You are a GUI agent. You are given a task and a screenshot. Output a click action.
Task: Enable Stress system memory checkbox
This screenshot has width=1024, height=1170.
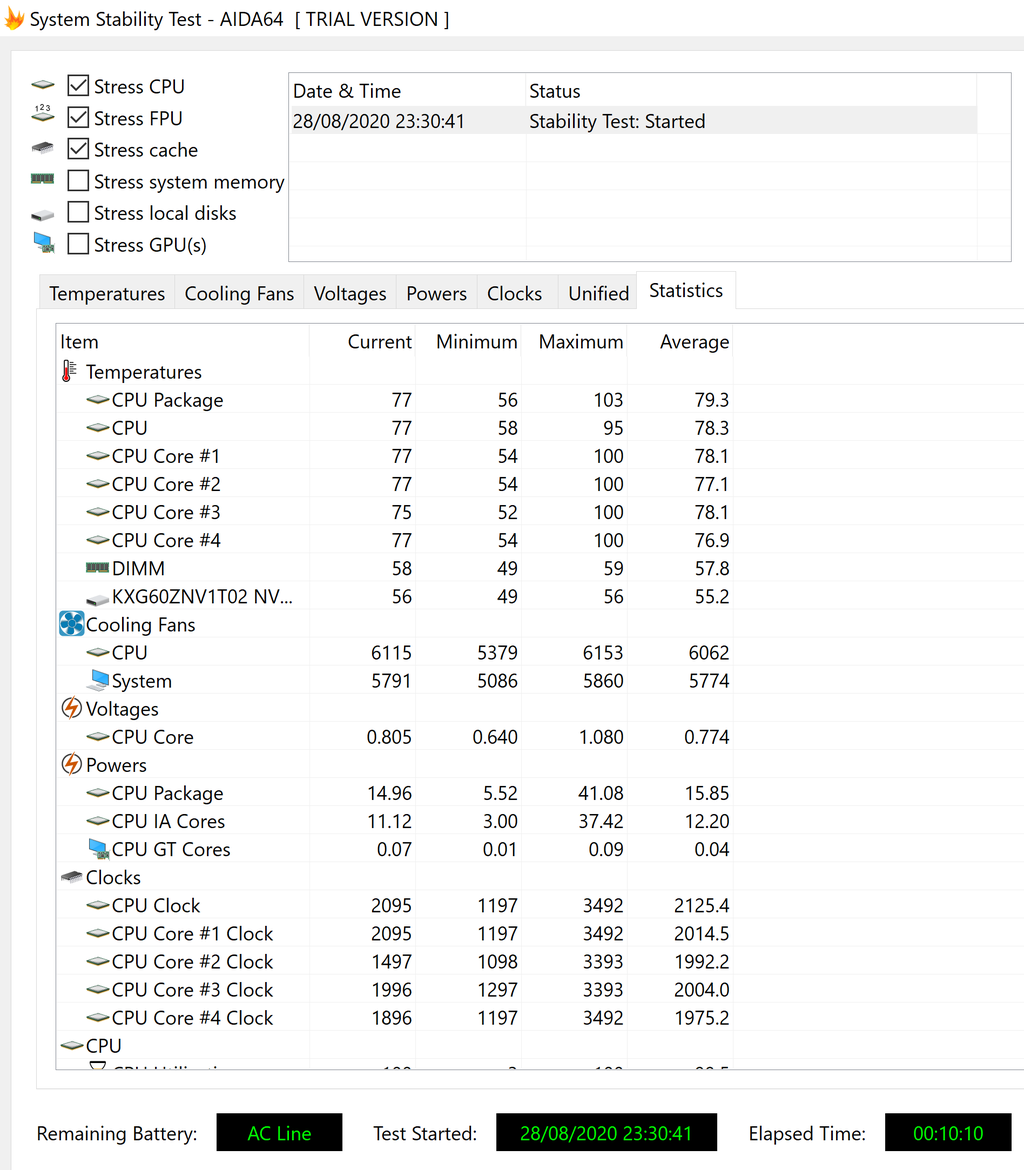78,181
